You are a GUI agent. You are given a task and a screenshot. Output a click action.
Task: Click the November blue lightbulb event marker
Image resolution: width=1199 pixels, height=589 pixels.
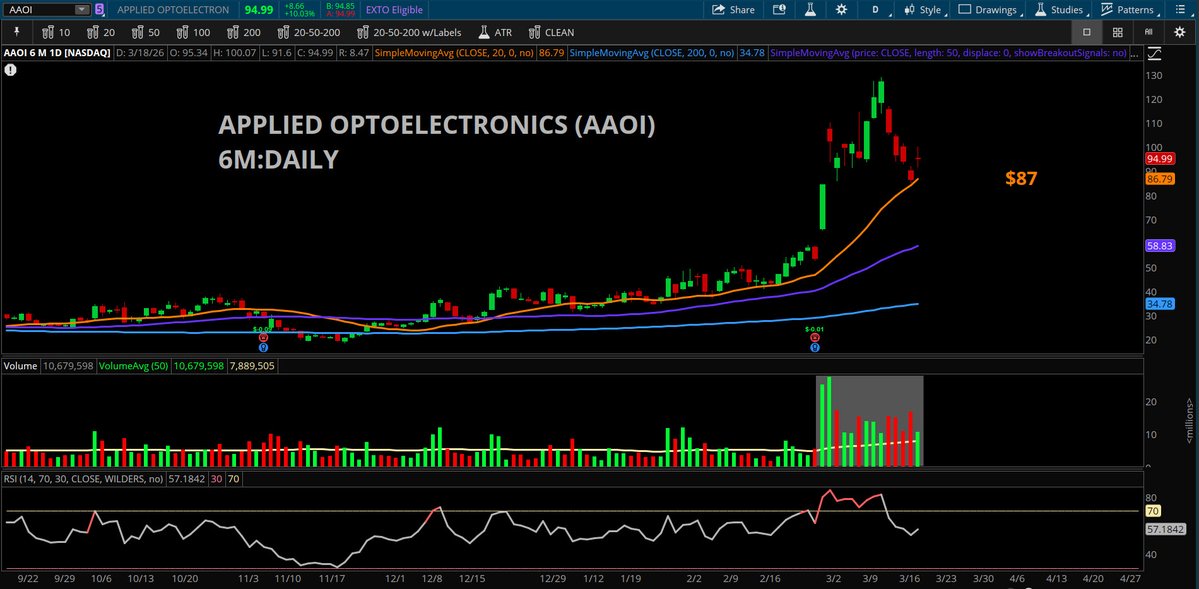[x=264, y=347]
